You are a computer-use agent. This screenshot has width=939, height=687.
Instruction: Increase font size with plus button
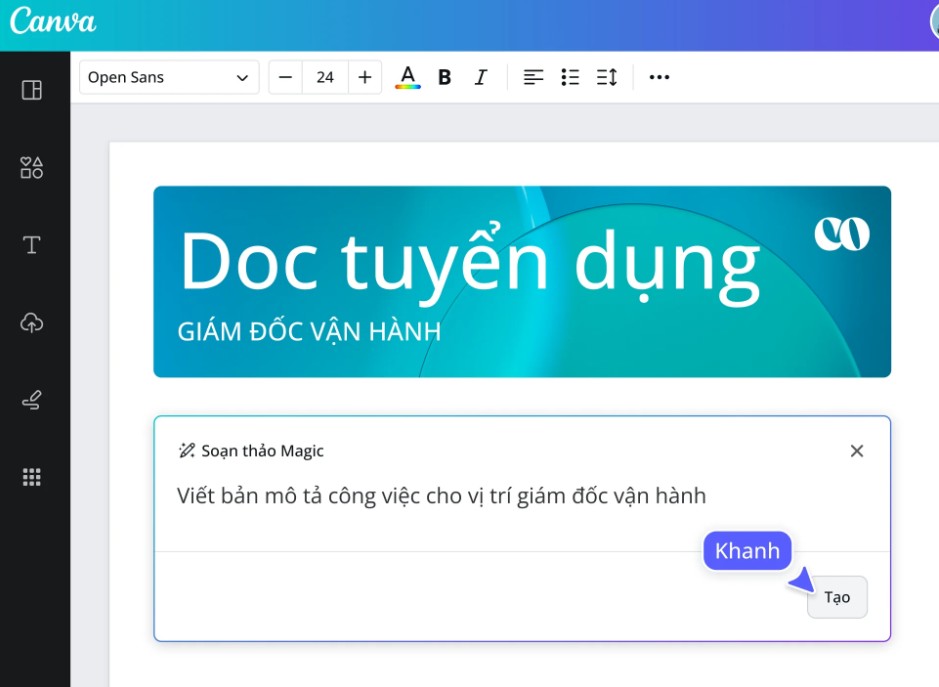point(365,77)
